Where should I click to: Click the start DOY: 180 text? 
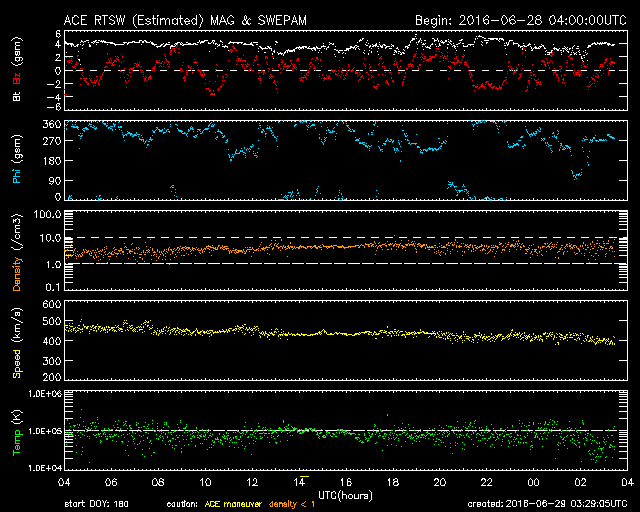click(97, 503)
